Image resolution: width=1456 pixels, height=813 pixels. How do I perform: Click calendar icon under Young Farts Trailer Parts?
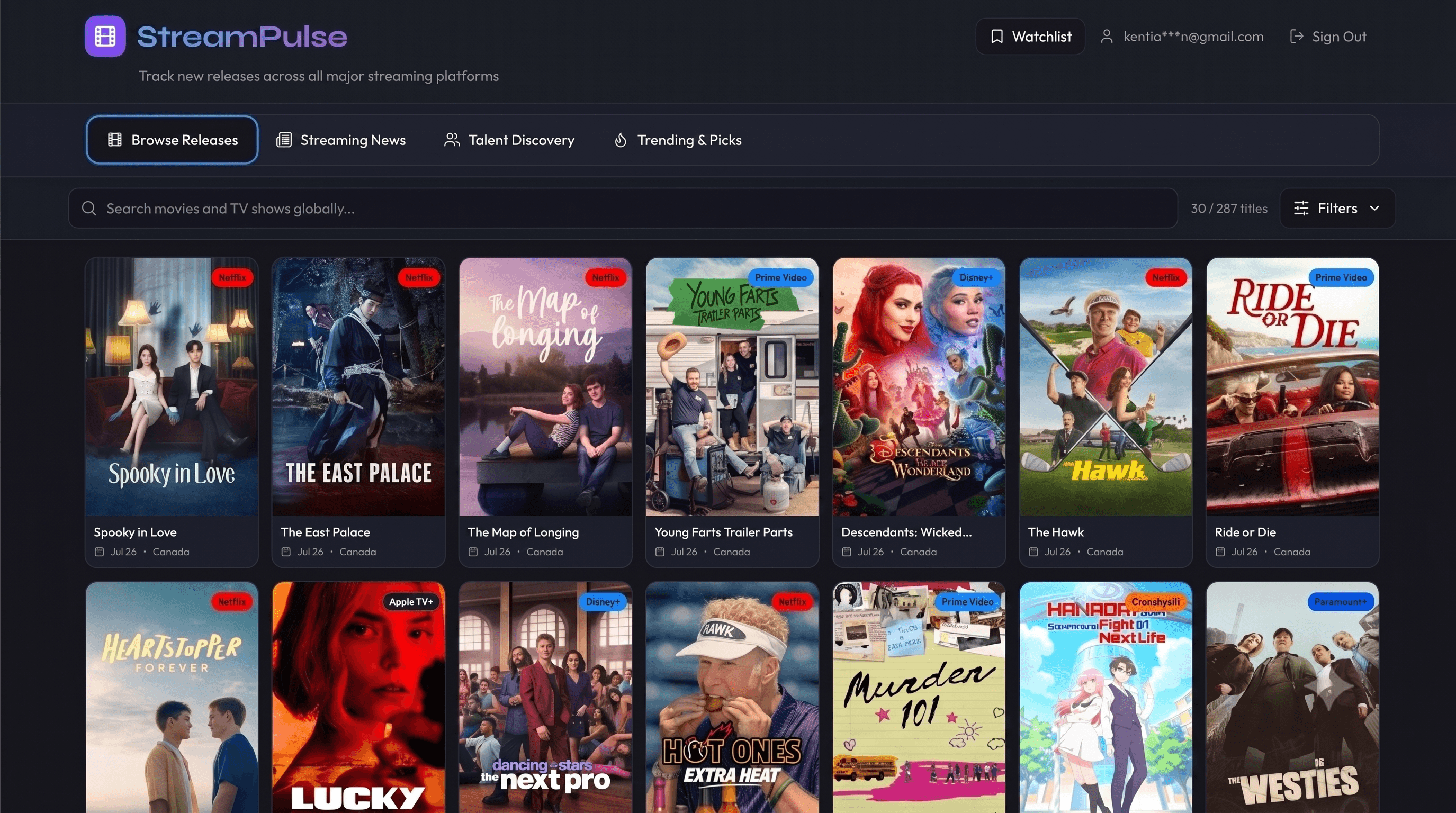[660, 552]
